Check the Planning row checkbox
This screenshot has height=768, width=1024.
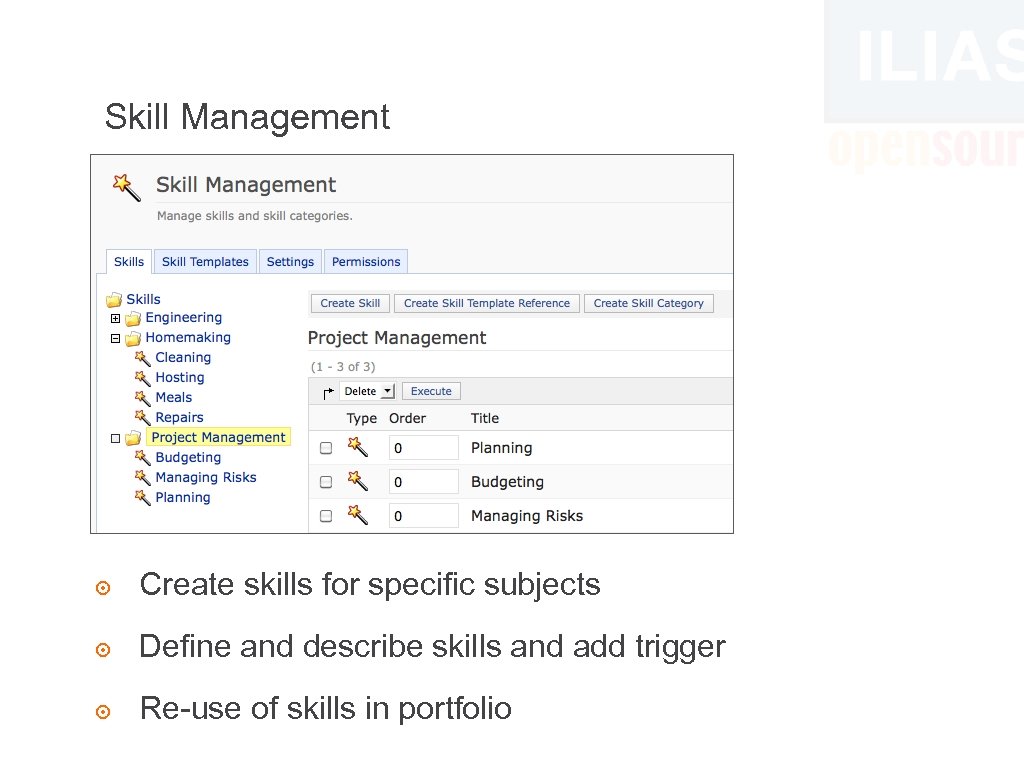325,447
